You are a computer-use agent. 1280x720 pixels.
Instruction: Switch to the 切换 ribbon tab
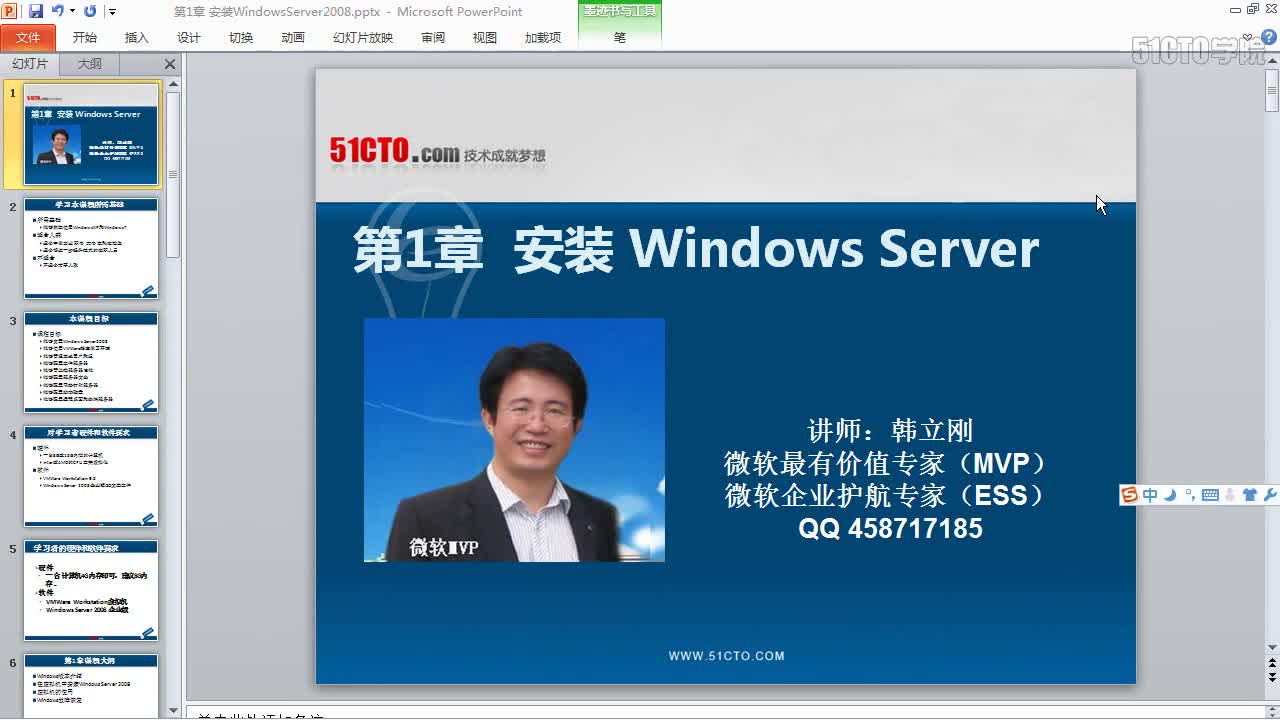click(x=241, y=38)
